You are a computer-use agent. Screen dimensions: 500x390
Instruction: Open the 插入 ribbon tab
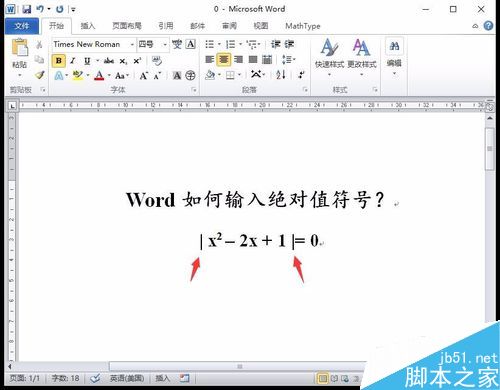(88, 26)
